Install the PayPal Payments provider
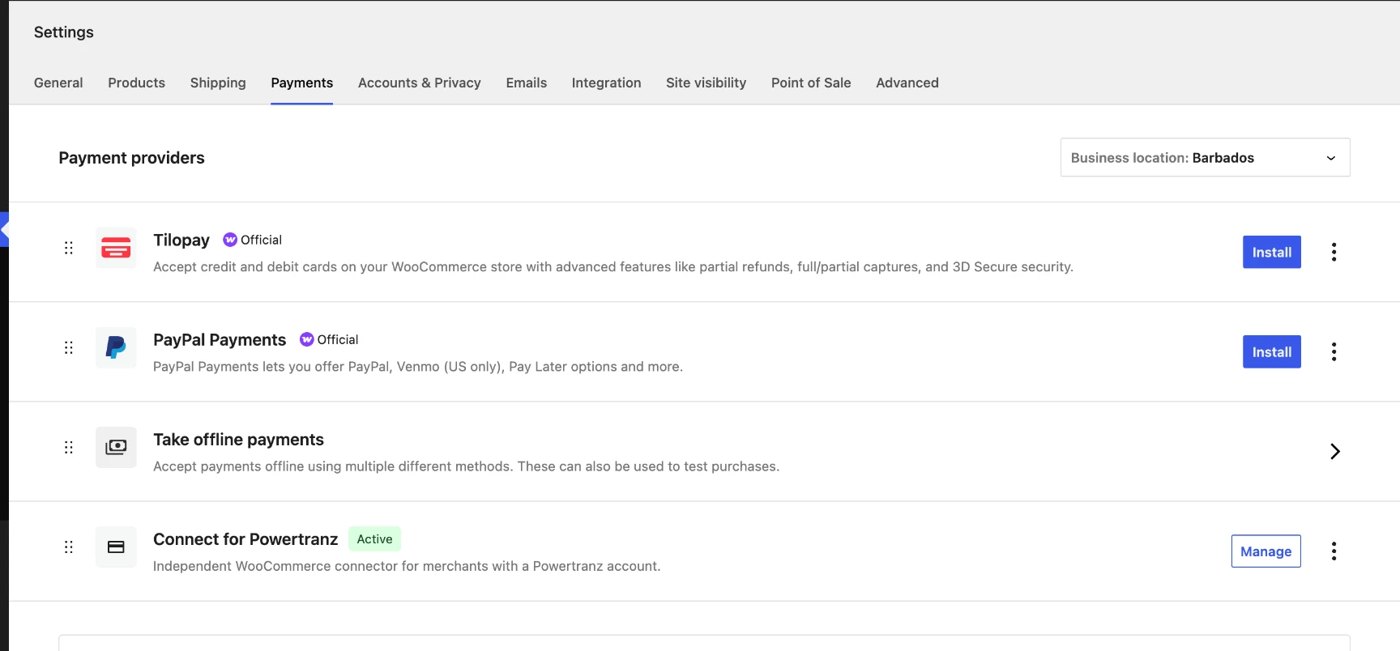Image resolution: width=1400 pixels, height=651 pixels. point(1272,352)
